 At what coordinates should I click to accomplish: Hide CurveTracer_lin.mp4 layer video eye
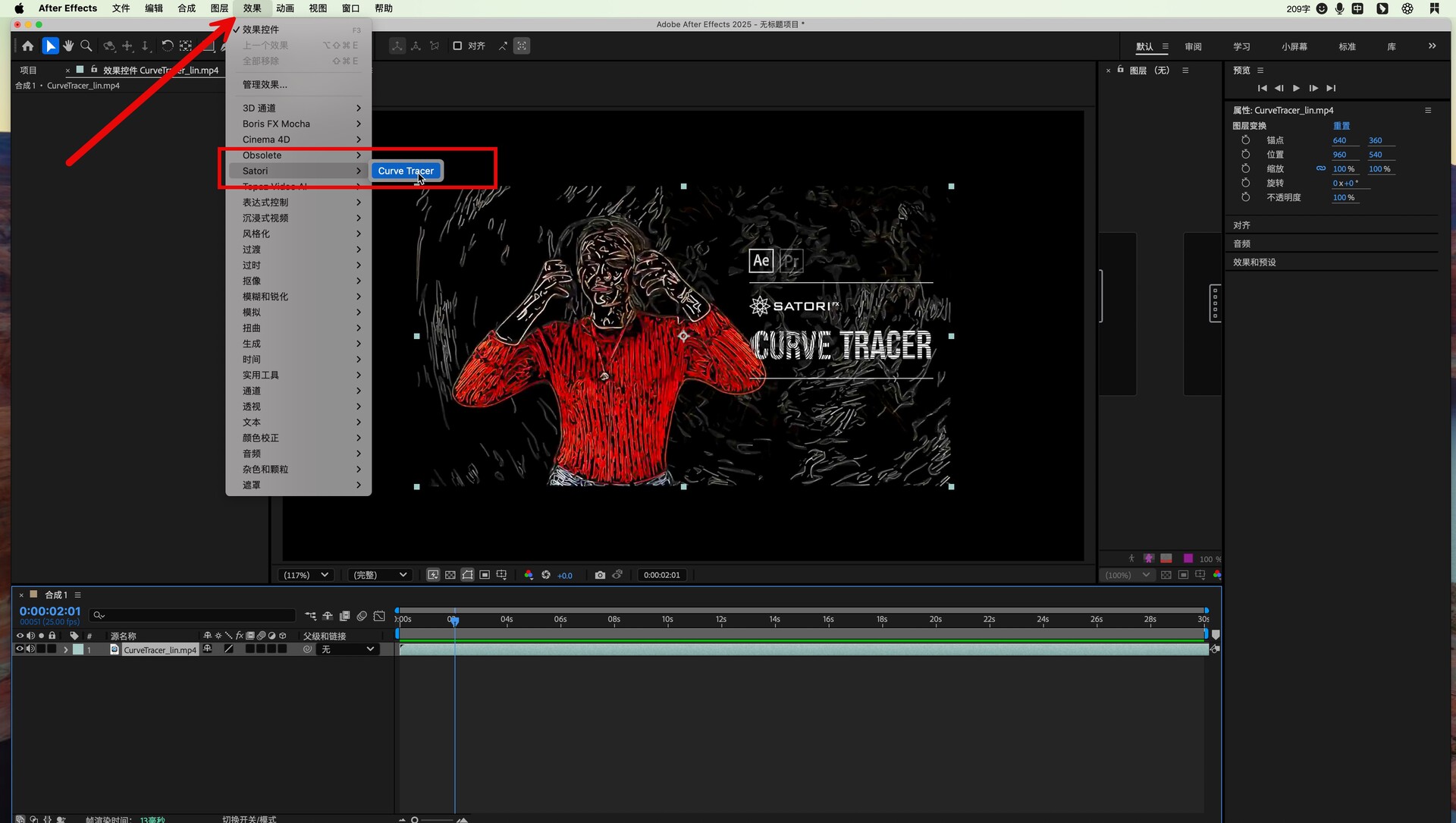pos(20,649)
